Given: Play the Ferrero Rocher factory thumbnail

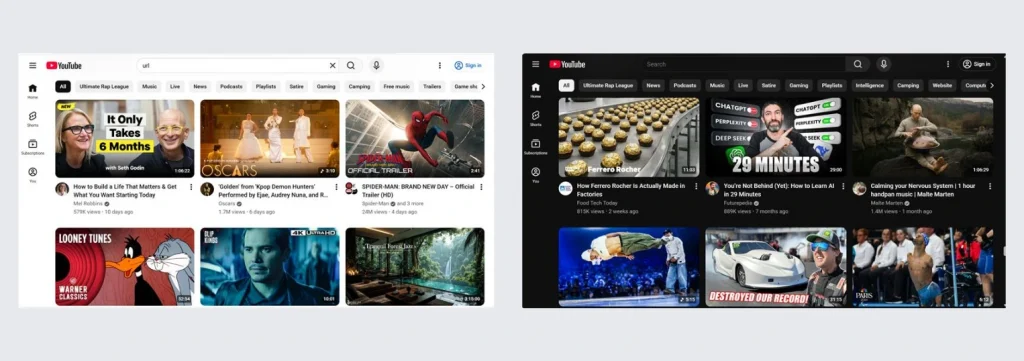Looking at the screenshot, I should tap(629, 137).
